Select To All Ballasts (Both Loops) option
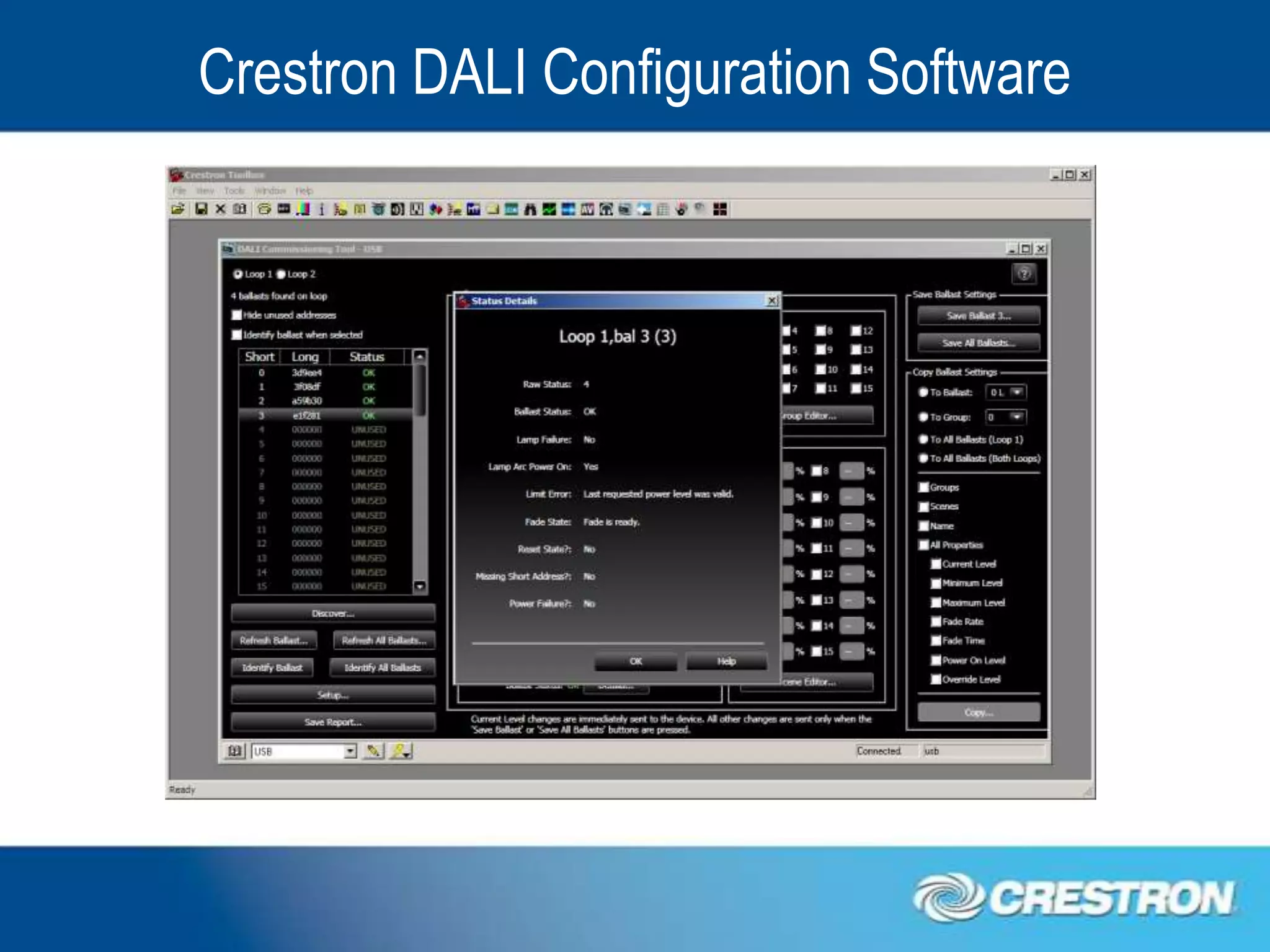Image resolution: width=1270 pixels, height=952 pixels. coord(923,459)
